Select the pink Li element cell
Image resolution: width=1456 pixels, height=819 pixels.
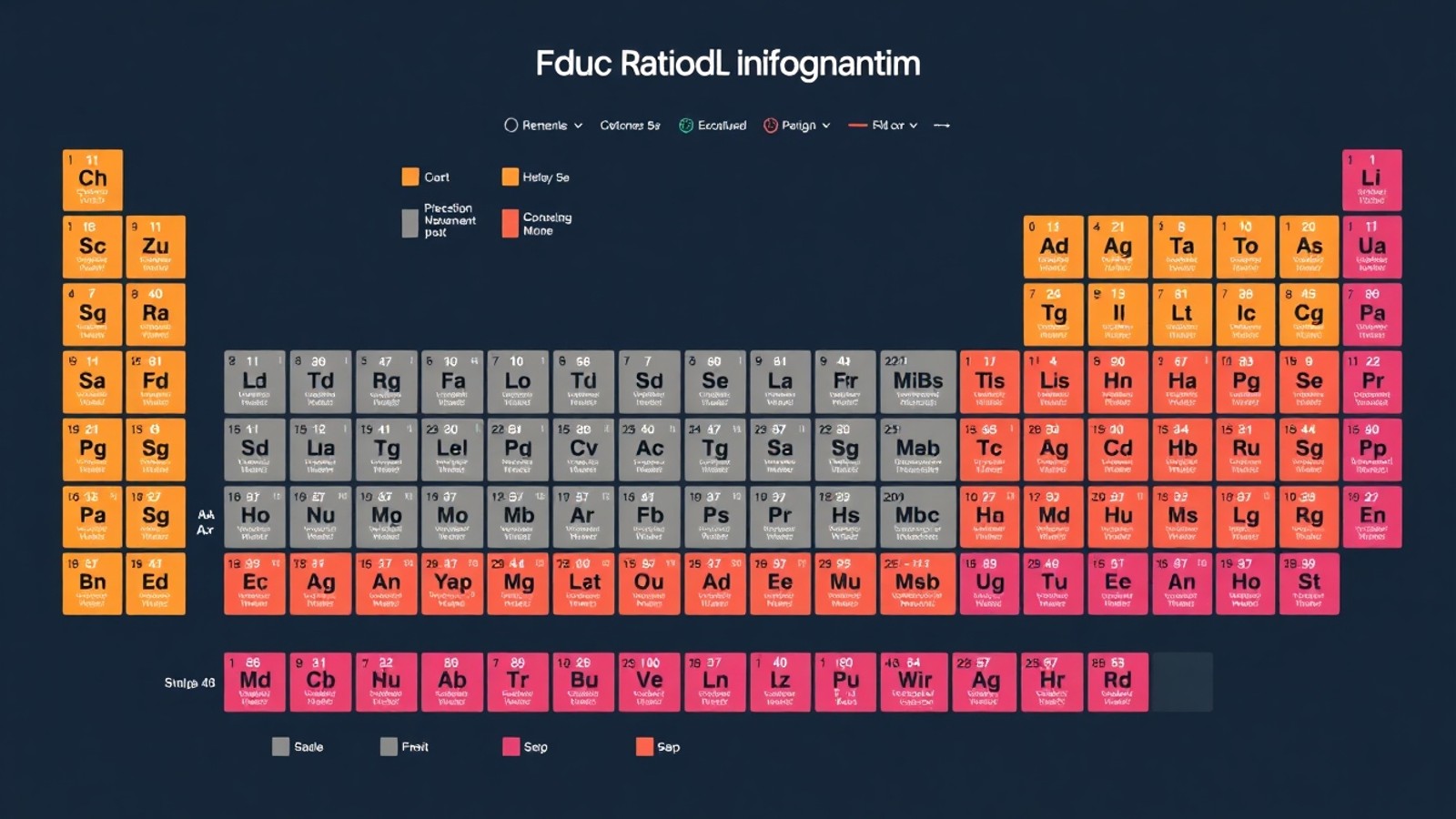pyautogui.click(x=1372, y=180)
